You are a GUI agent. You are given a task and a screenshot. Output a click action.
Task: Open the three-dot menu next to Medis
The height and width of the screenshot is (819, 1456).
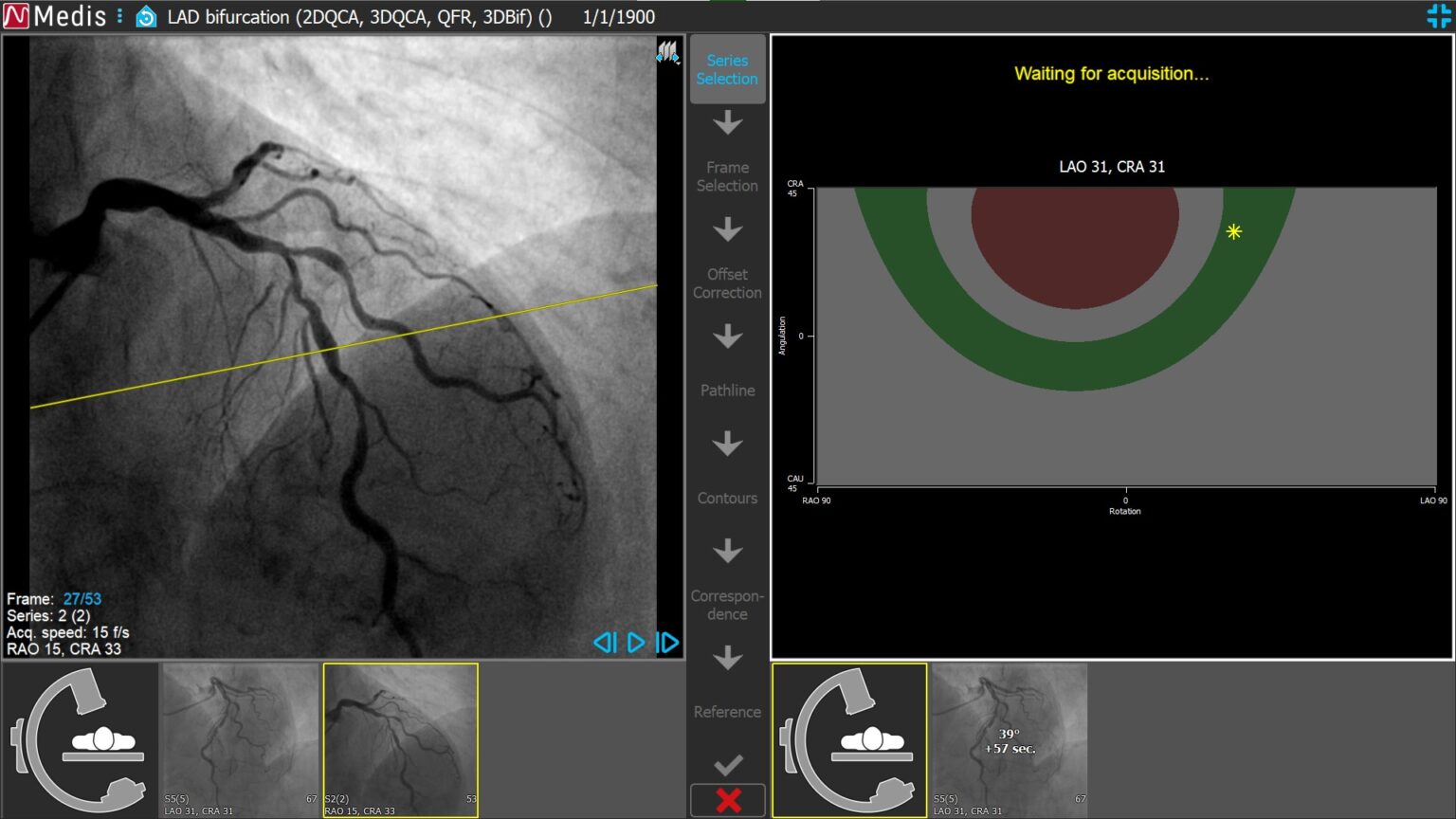[x=119, y=16]
